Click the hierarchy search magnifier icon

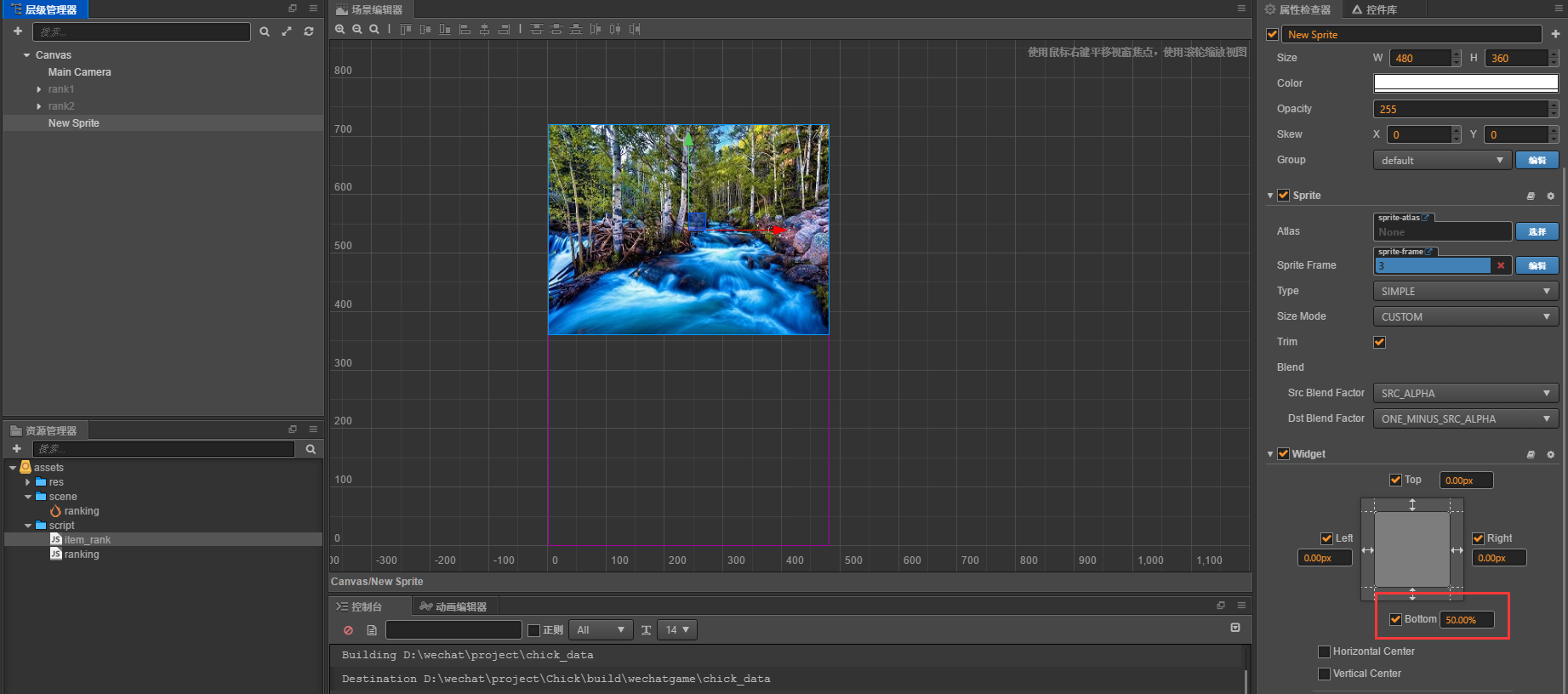tap(265, 31)
